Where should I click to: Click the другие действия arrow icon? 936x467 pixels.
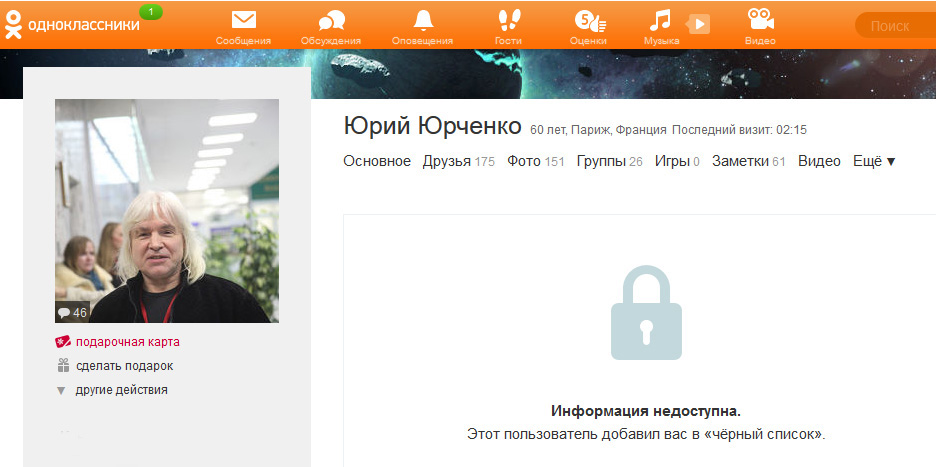pos(60,391)
